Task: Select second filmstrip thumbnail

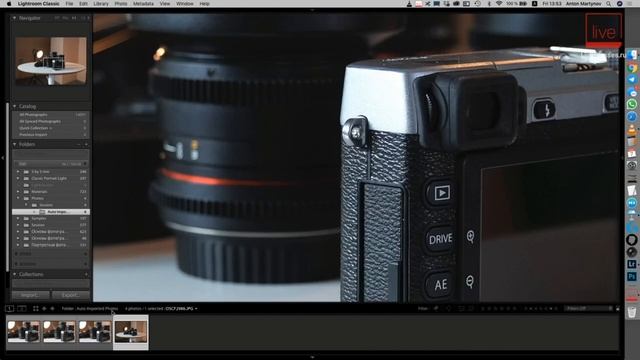Action: coord(59,331)
